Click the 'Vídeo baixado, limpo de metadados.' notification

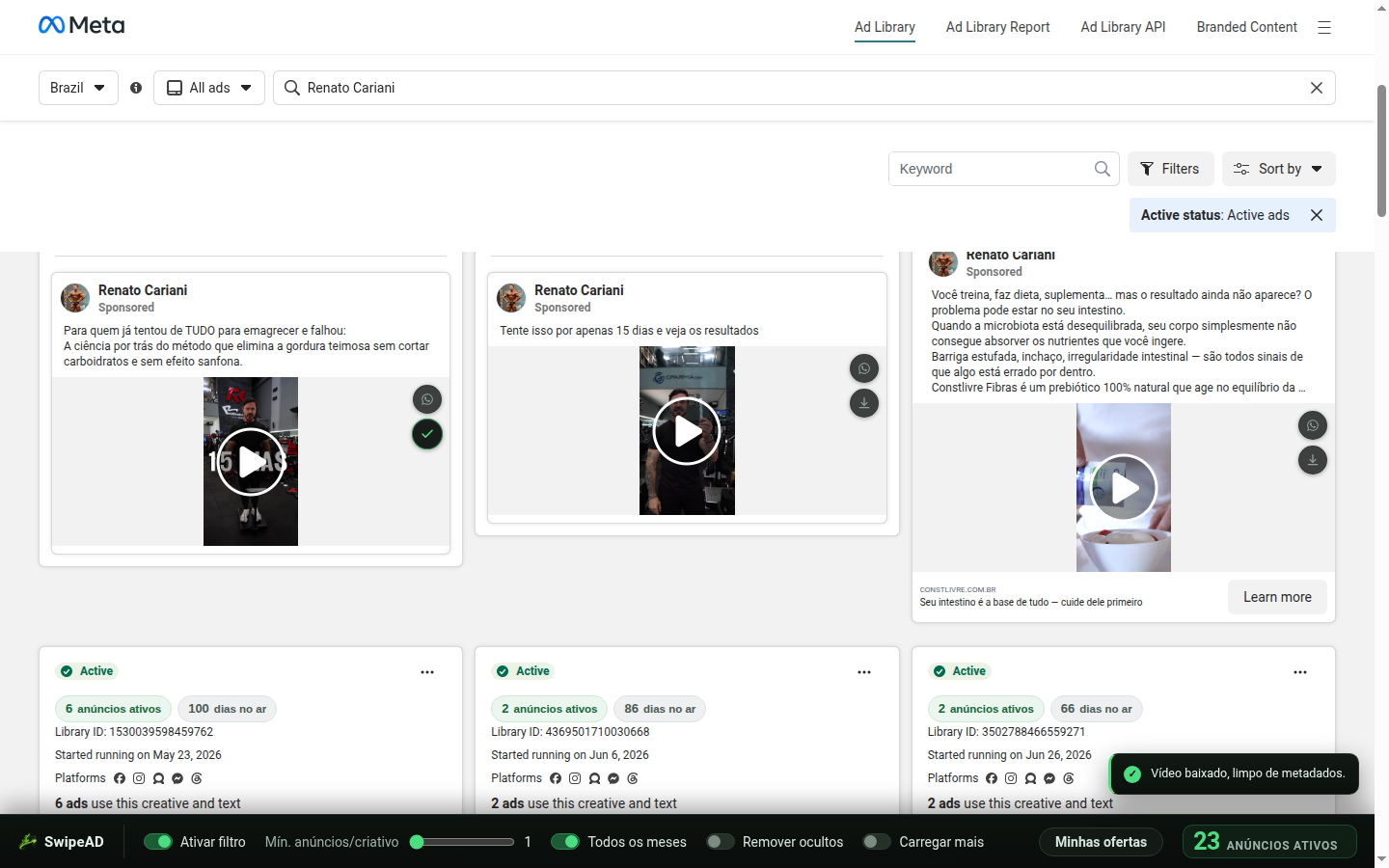(1235, 773)
